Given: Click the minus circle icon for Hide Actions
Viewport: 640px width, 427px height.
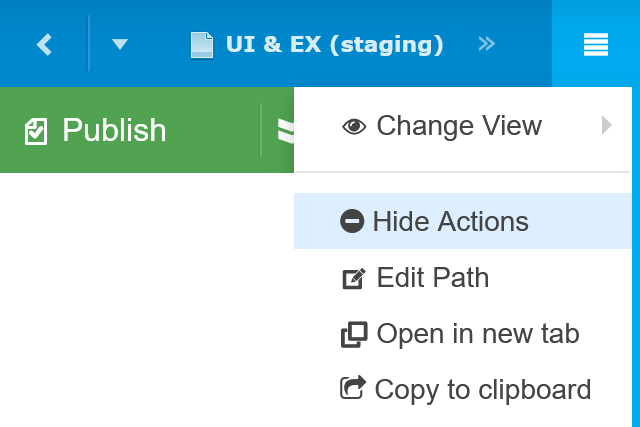Looking at the screenshot, I should 352,221.
